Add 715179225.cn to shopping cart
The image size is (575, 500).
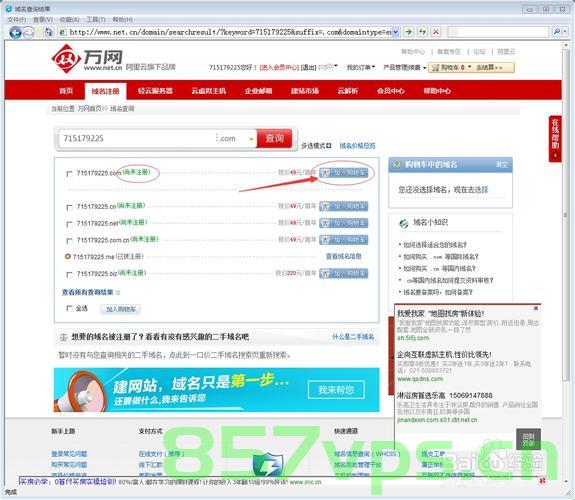(344, 206)
